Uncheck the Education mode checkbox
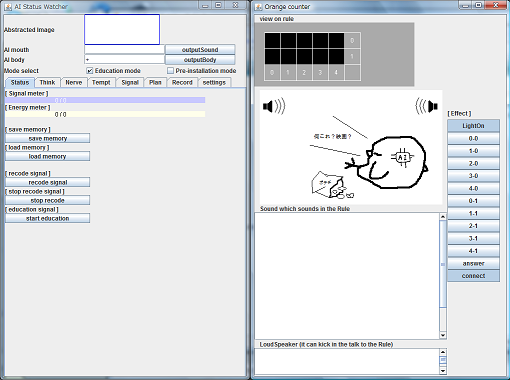The image size is (510, 380). 89,71
